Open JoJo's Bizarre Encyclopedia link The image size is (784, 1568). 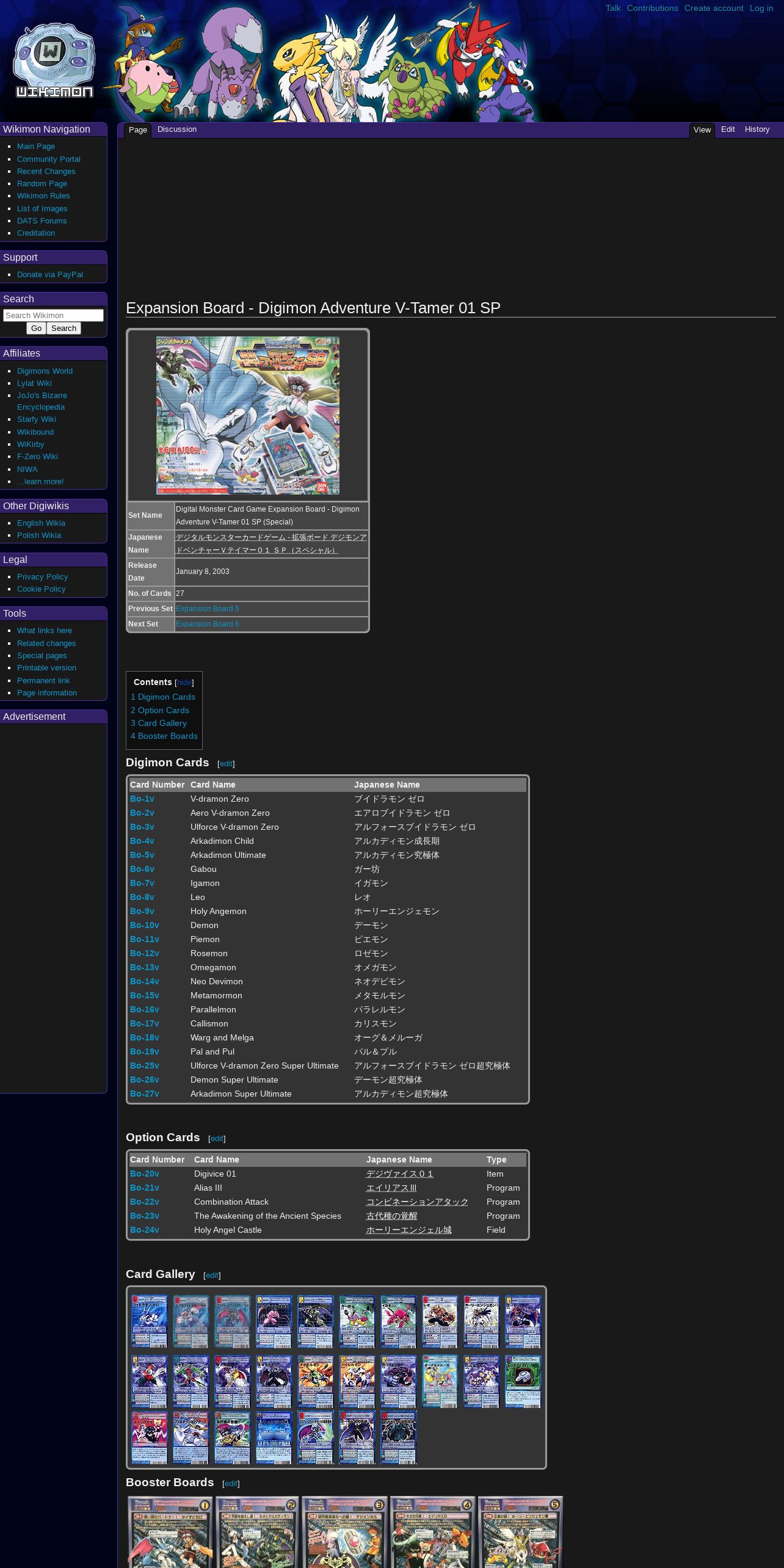click(42, 401)
